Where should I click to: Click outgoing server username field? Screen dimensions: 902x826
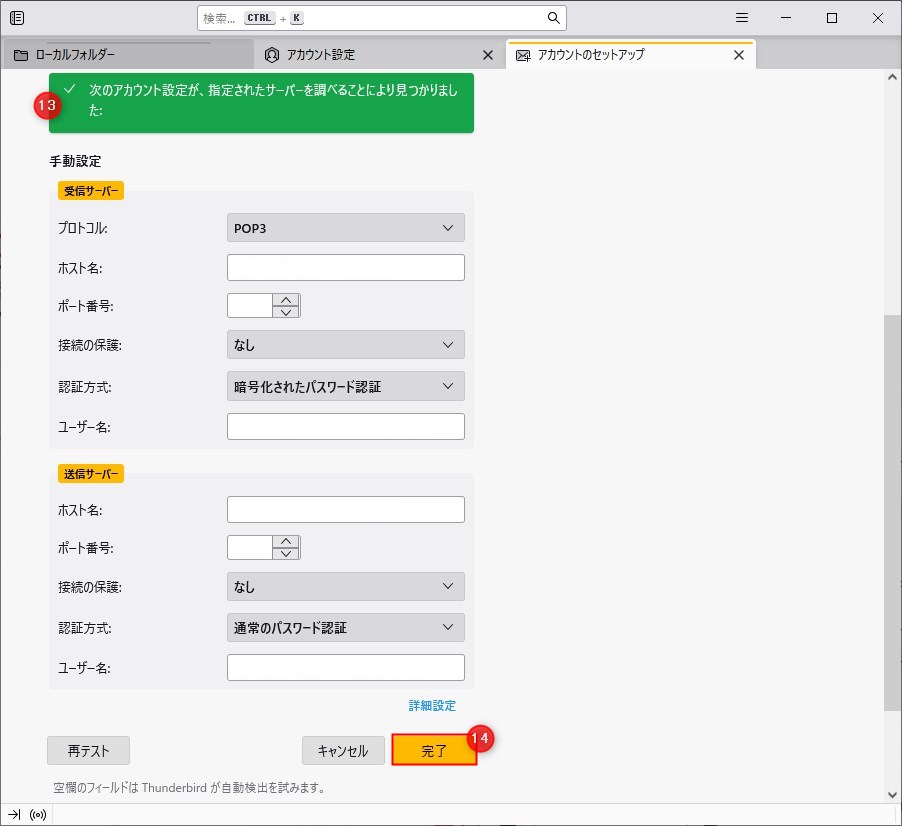(346, 667)
